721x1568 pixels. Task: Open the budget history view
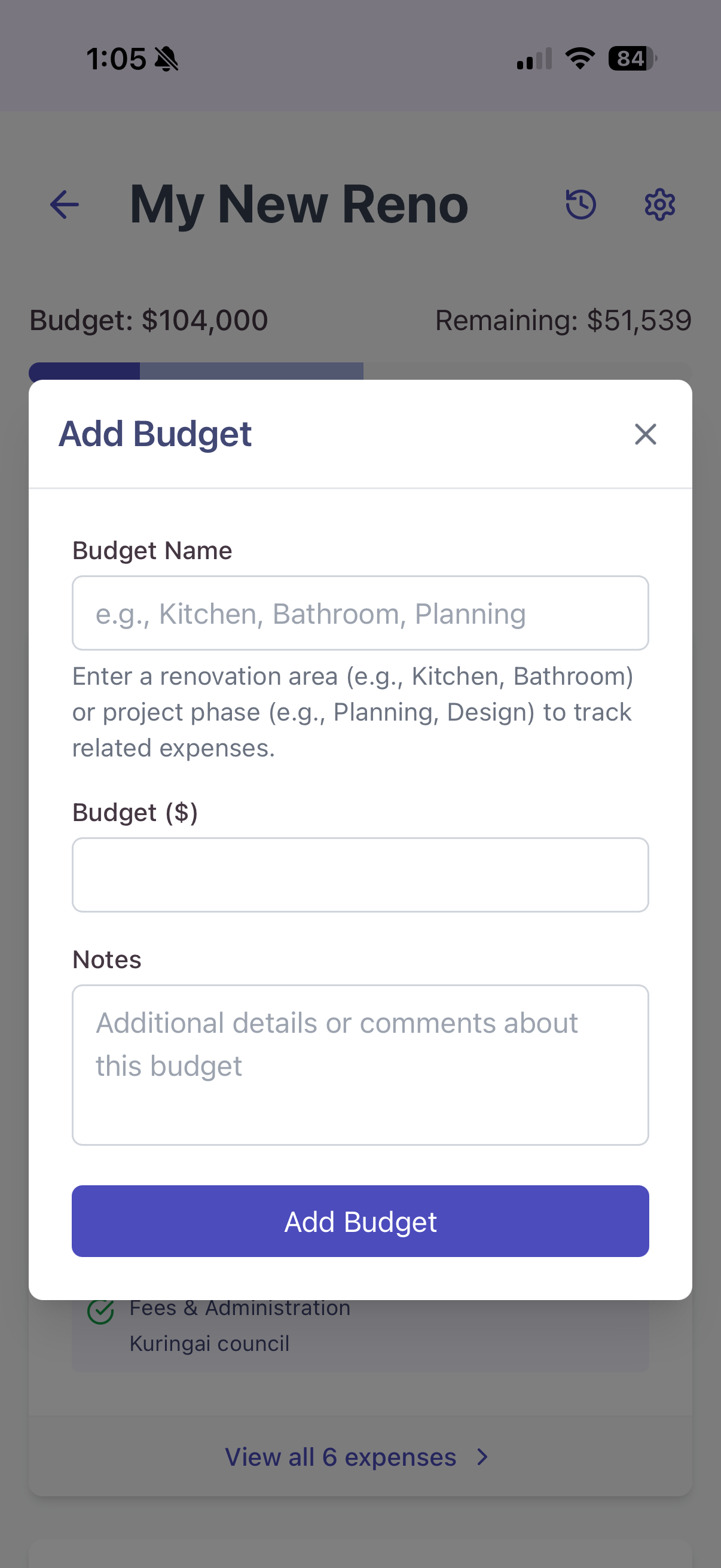tap(581, 204)
